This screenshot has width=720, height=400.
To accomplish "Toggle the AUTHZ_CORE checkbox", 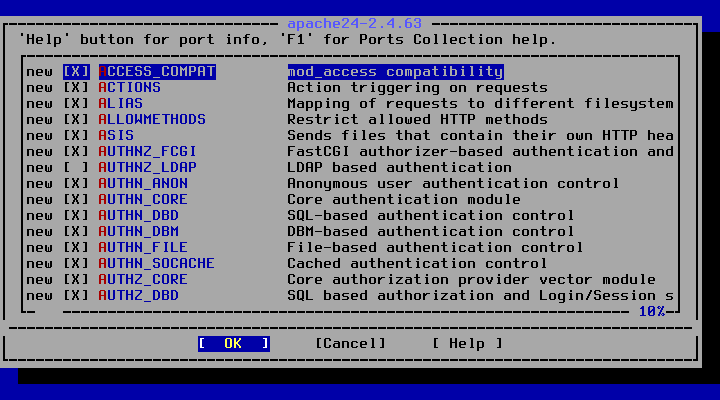I will 76,280.
